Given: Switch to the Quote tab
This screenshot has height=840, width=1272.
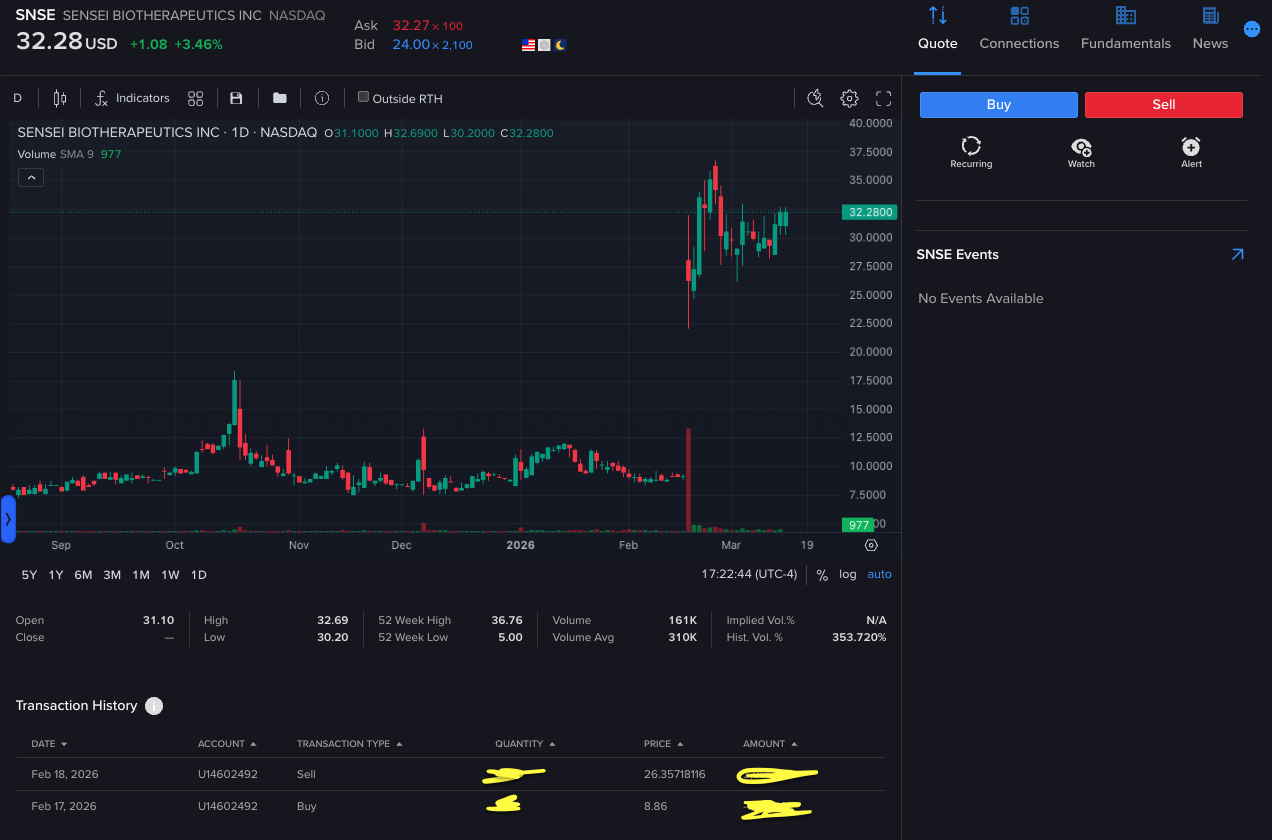Looking at the screenshot, I should point(938,30).
